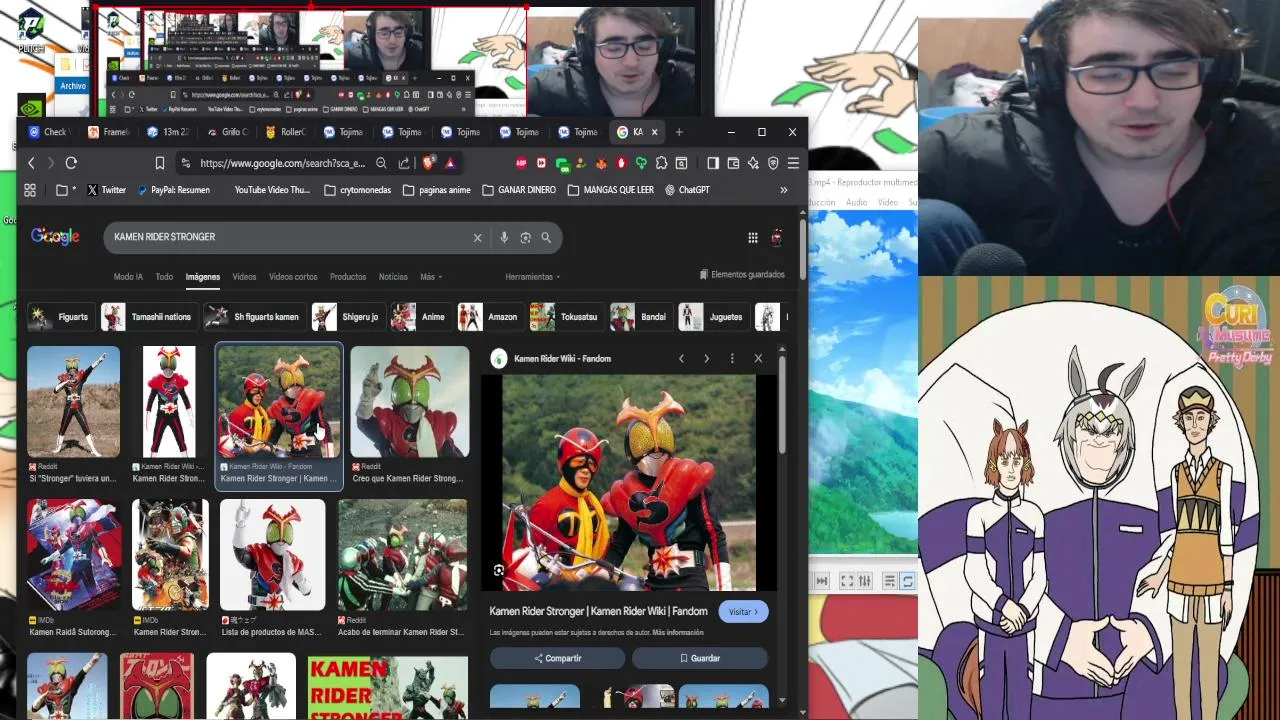Reload the Google search page
The height and width of the screenshot is (720, 1280).
(x=71, y=163)
